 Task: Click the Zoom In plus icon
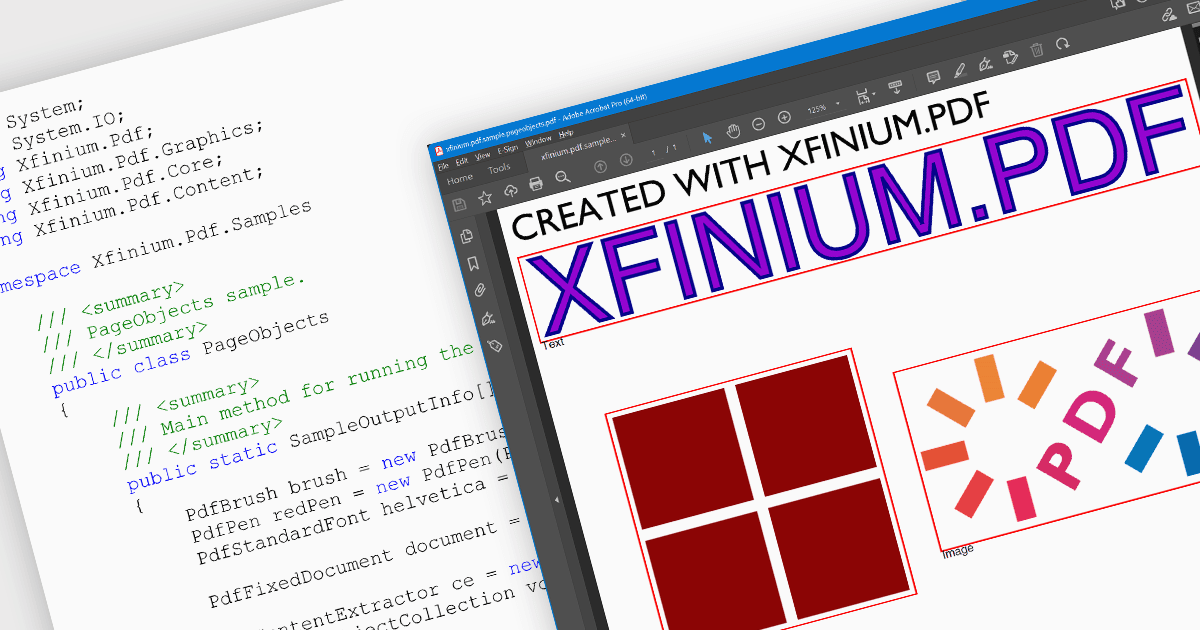[784, 117]
